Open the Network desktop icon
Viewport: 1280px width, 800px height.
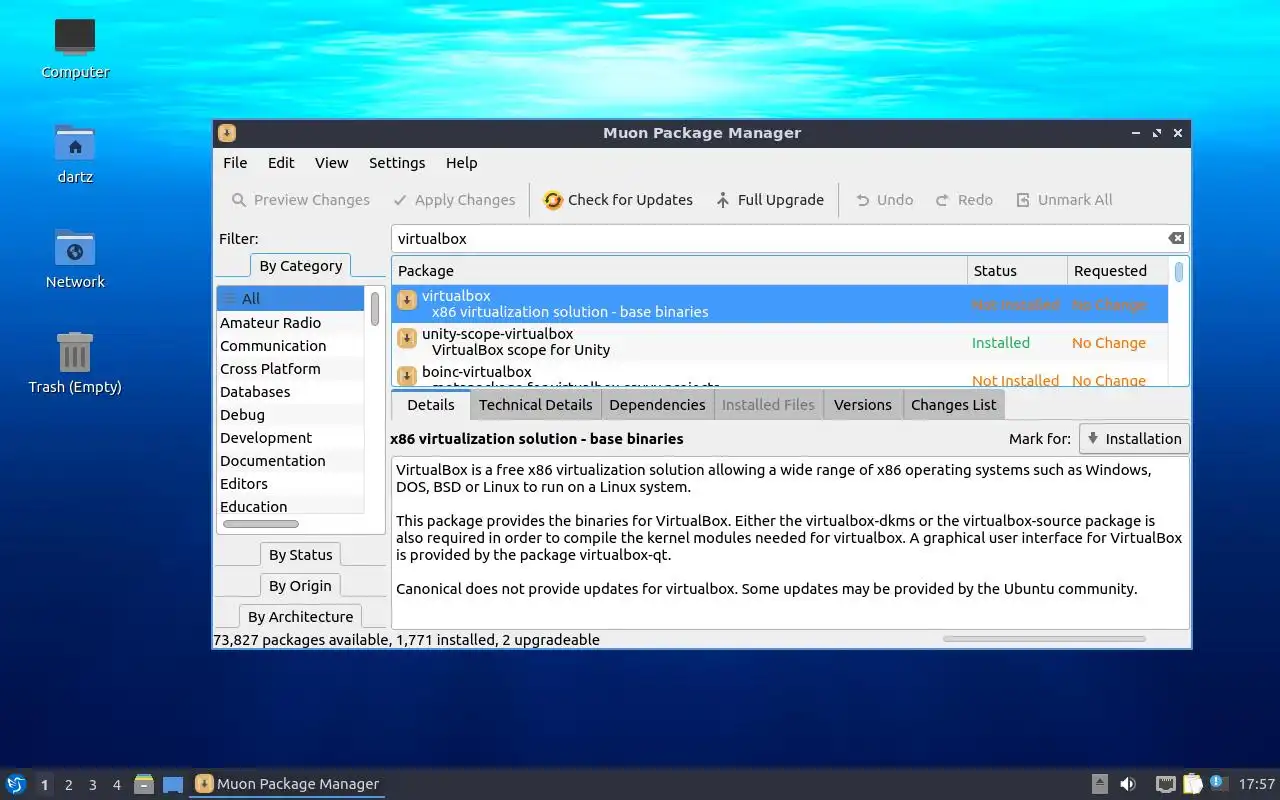coord(75,248)
